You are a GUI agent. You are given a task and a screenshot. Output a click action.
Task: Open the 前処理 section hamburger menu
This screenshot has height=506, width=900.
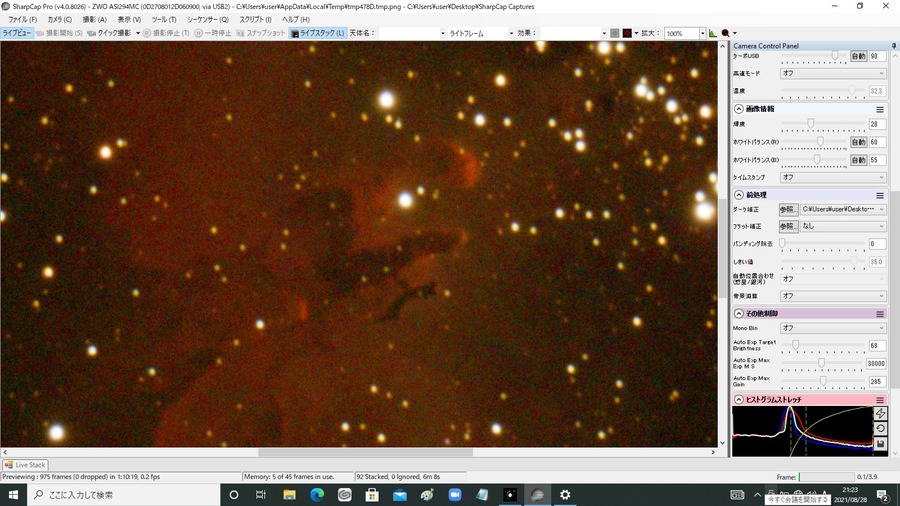(x=880, y=195)
